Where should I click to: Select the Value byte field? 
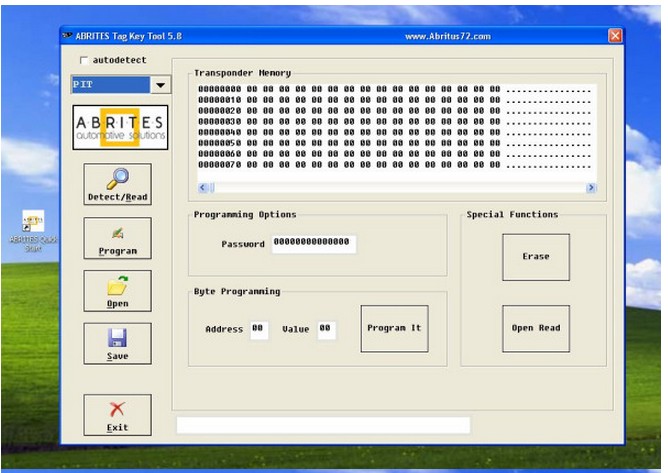click(x=326, y=329)
